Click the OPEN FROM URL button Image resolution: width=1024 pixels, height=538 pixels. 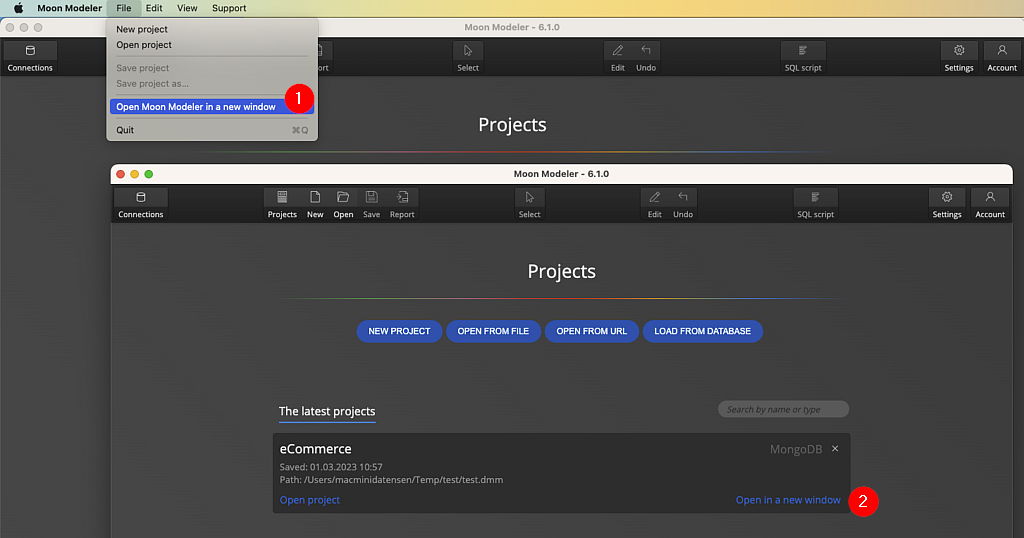(x=592, y=331)
